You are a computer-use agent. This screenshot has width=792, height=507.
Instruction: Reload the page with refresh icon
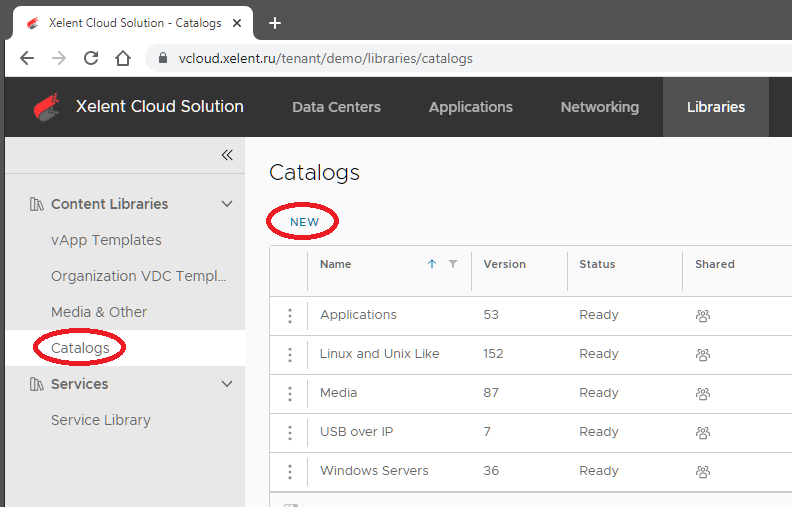coord(91,59)
